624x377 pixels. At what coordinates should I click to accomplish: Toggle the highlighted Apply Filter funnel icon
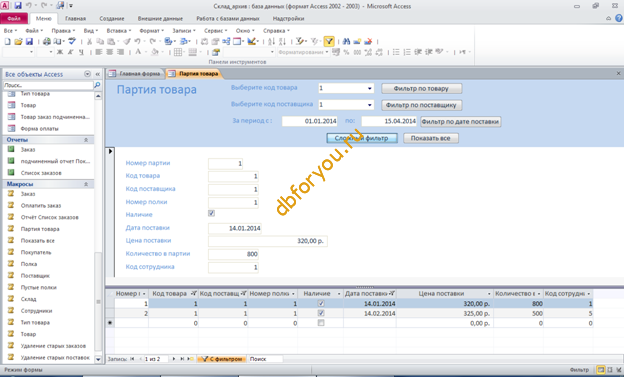pyautogui.click(x=329, y=41)
